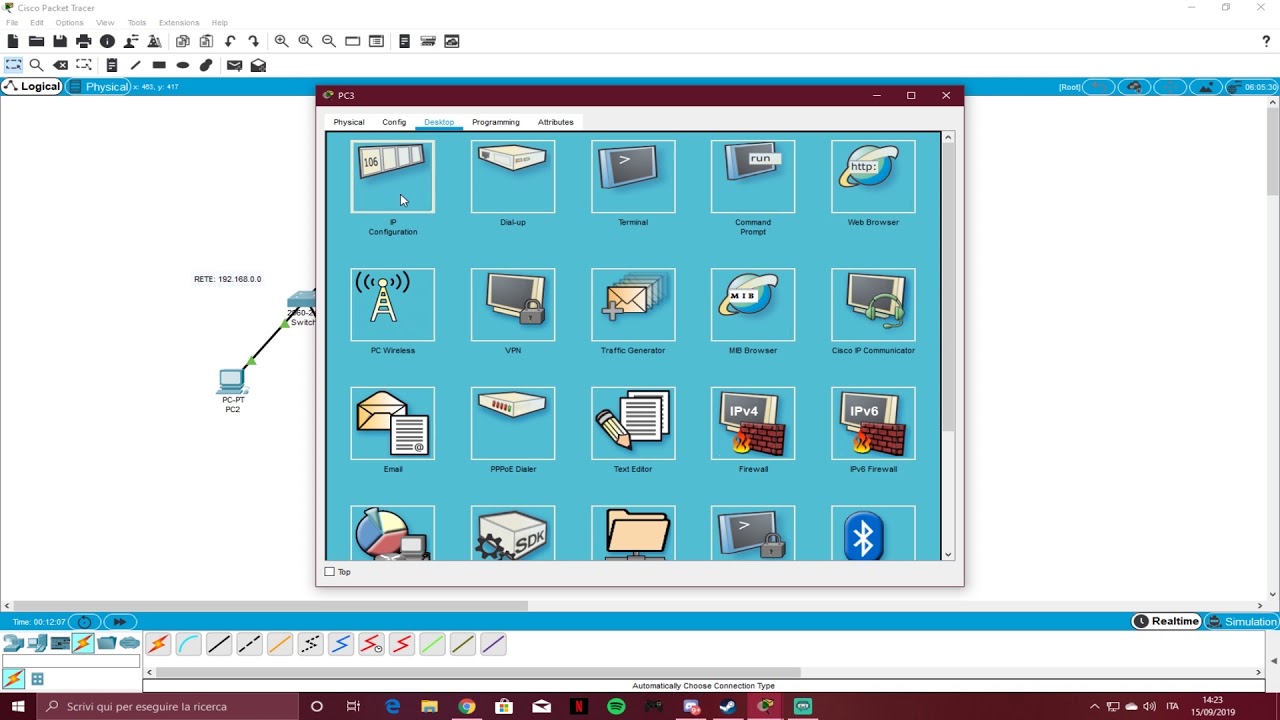Select the orange fiber cable
Viewport: 1280px width, 720px height.
click(280, 645)
